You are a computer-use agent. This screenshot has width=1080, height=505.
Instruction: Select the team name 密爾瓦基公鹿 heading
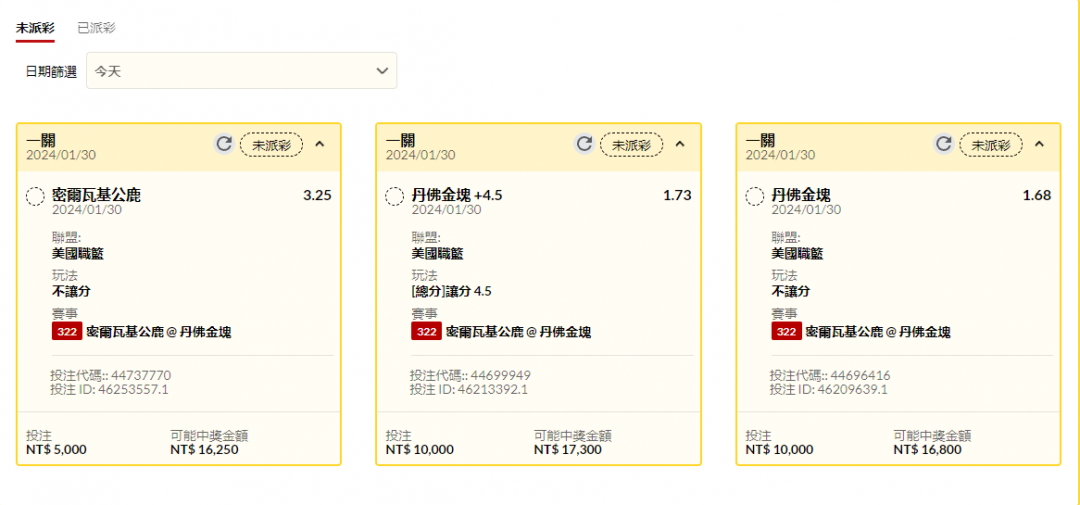click(x=96, y=196)
